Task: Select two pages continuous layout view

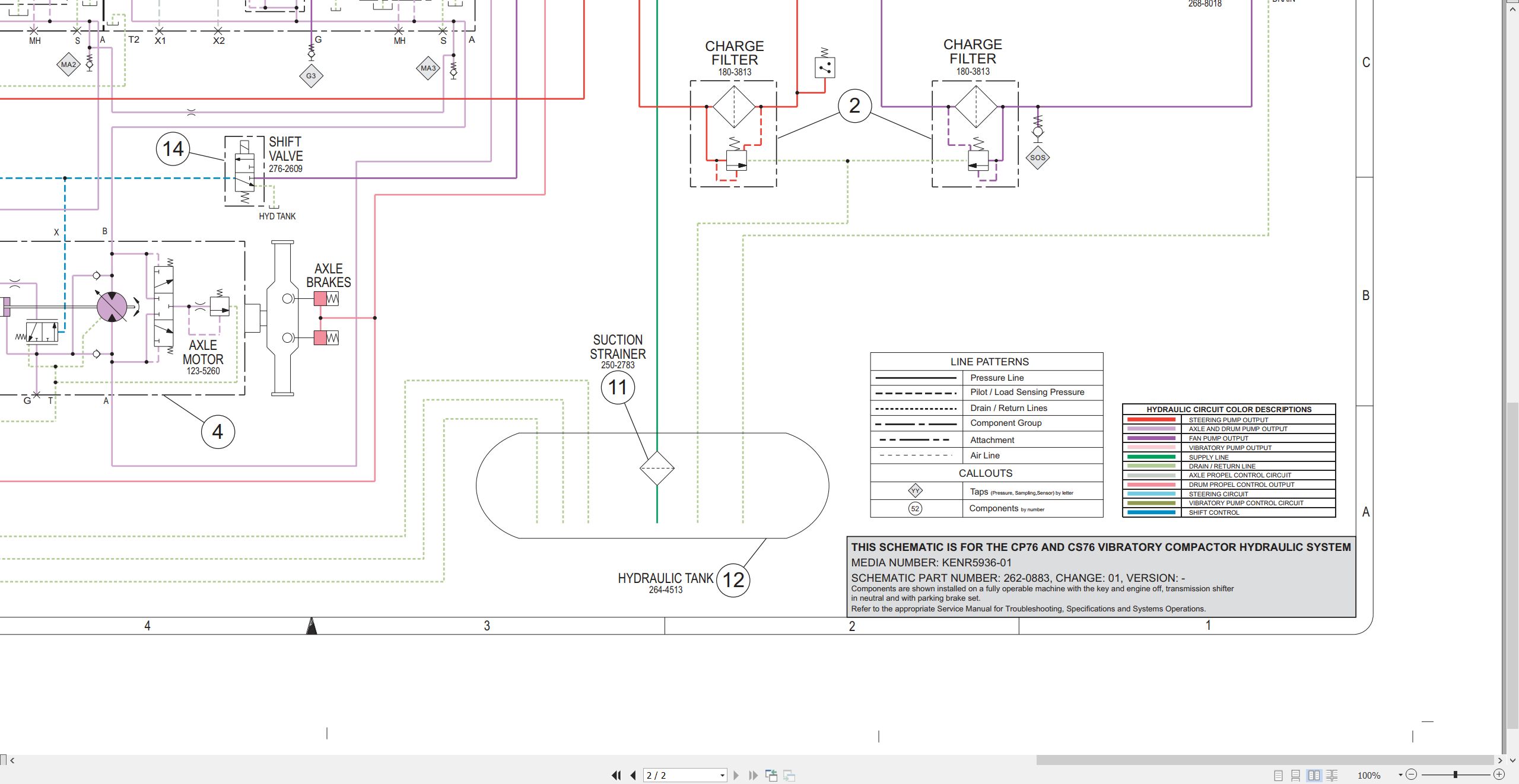Action: pyautogui.click(x=1332, y=775)
